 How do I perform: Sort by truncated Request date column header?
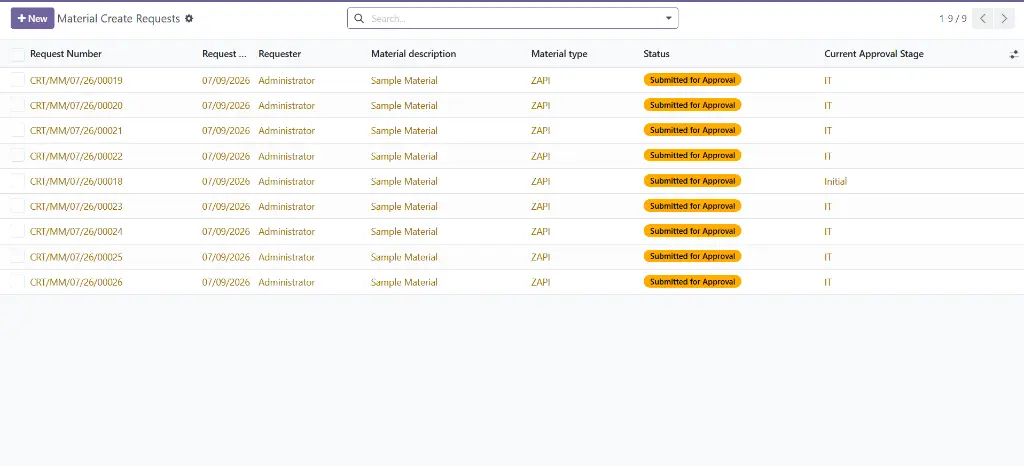point(224,54)
